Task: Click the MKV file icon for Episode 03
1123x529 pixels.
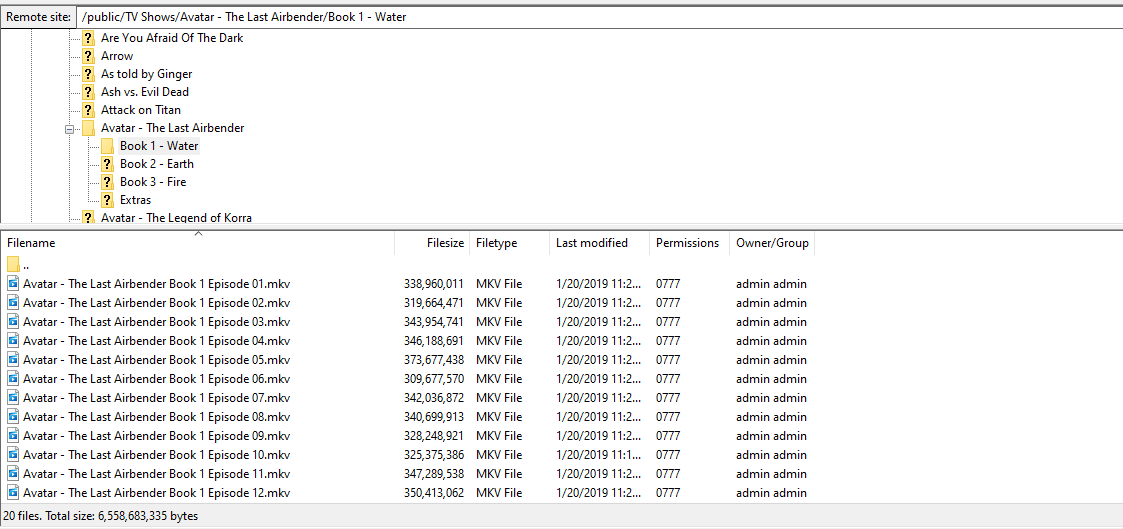Action: [14, 321]
